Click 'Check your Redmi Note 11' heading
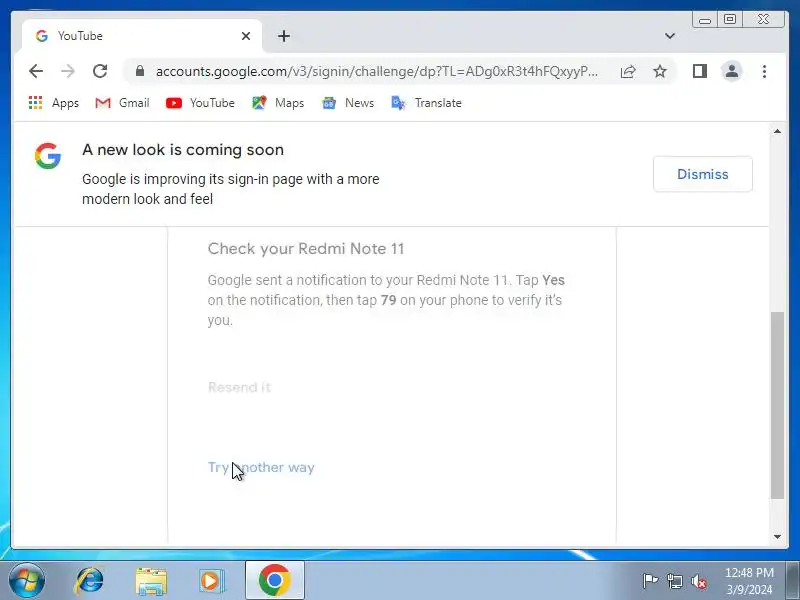The image size is (800, 600). tap(306, 248)
